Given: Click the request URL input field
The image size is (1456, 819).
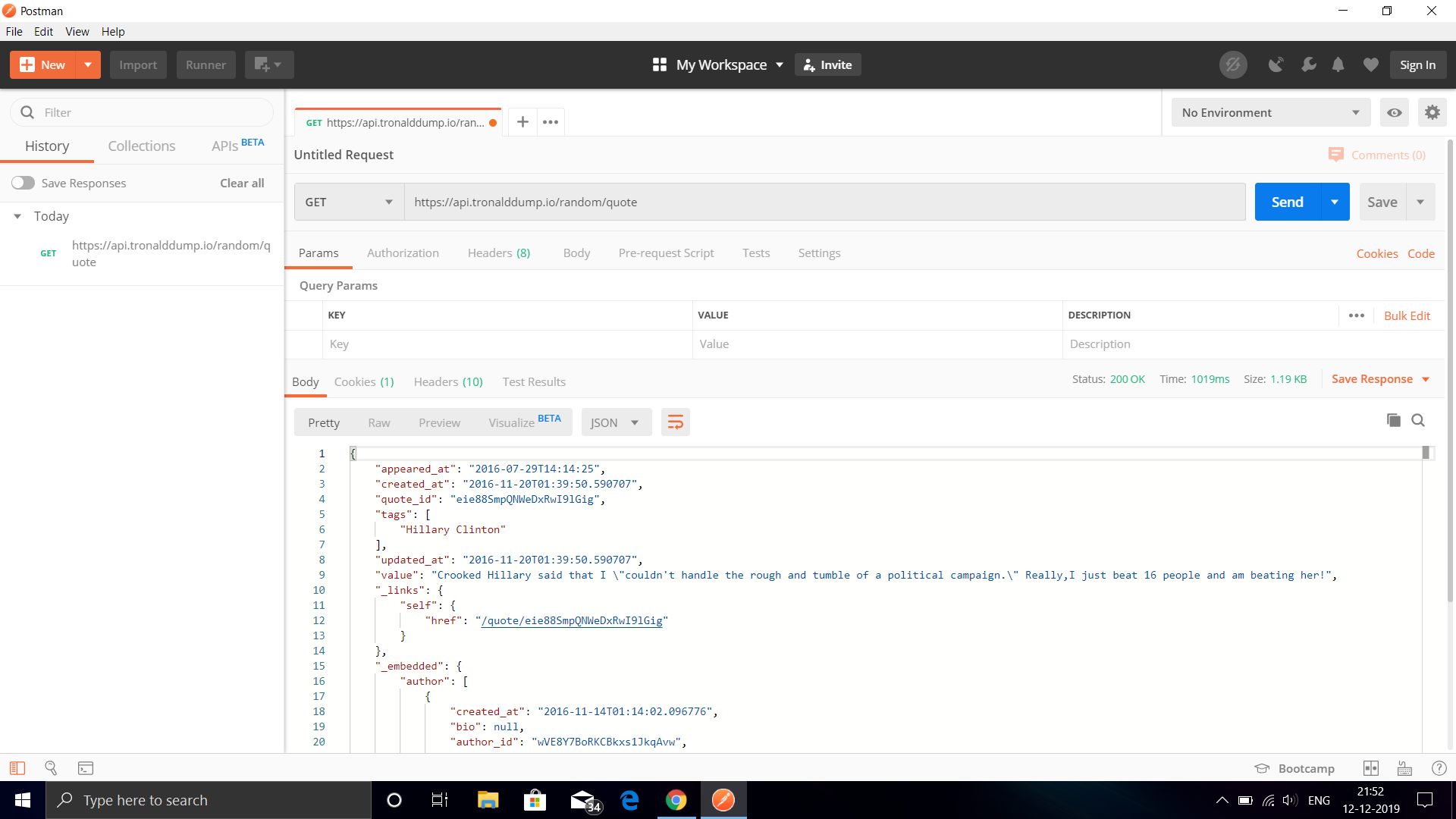Looking at the screenshot, I should click(824, 202).
